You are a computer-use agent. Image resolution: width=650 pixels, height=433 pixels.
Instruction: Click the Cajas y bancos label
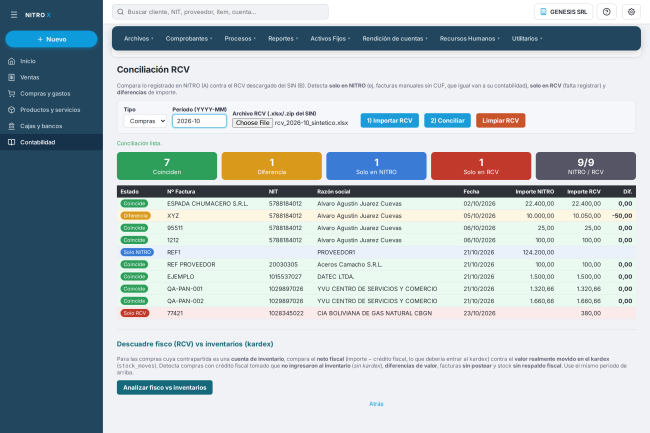click(x=41, y=126)
